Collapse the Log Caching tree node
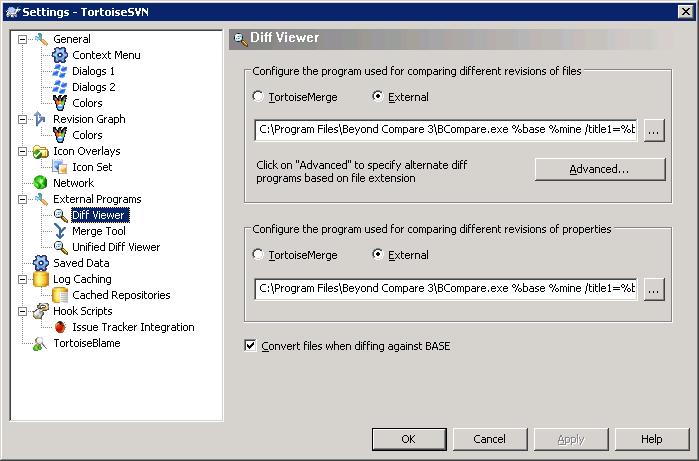 click(x=22, y=279)
